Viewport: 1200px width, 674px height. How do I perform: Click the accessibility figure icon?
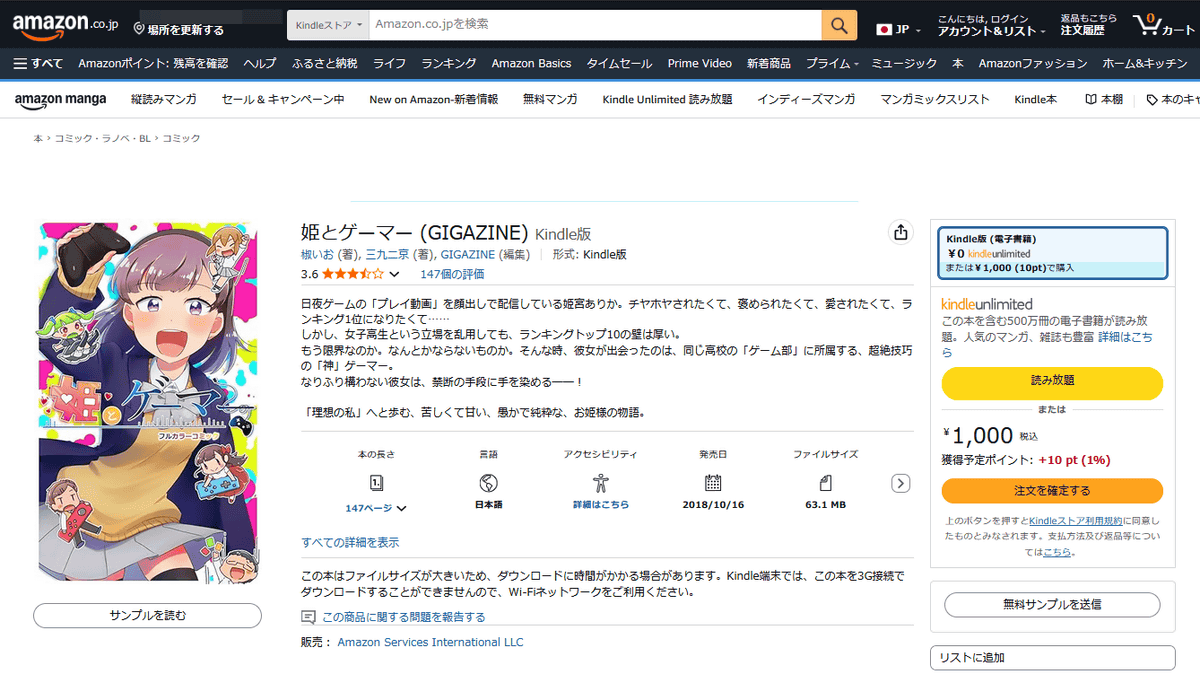pos(600,483)
